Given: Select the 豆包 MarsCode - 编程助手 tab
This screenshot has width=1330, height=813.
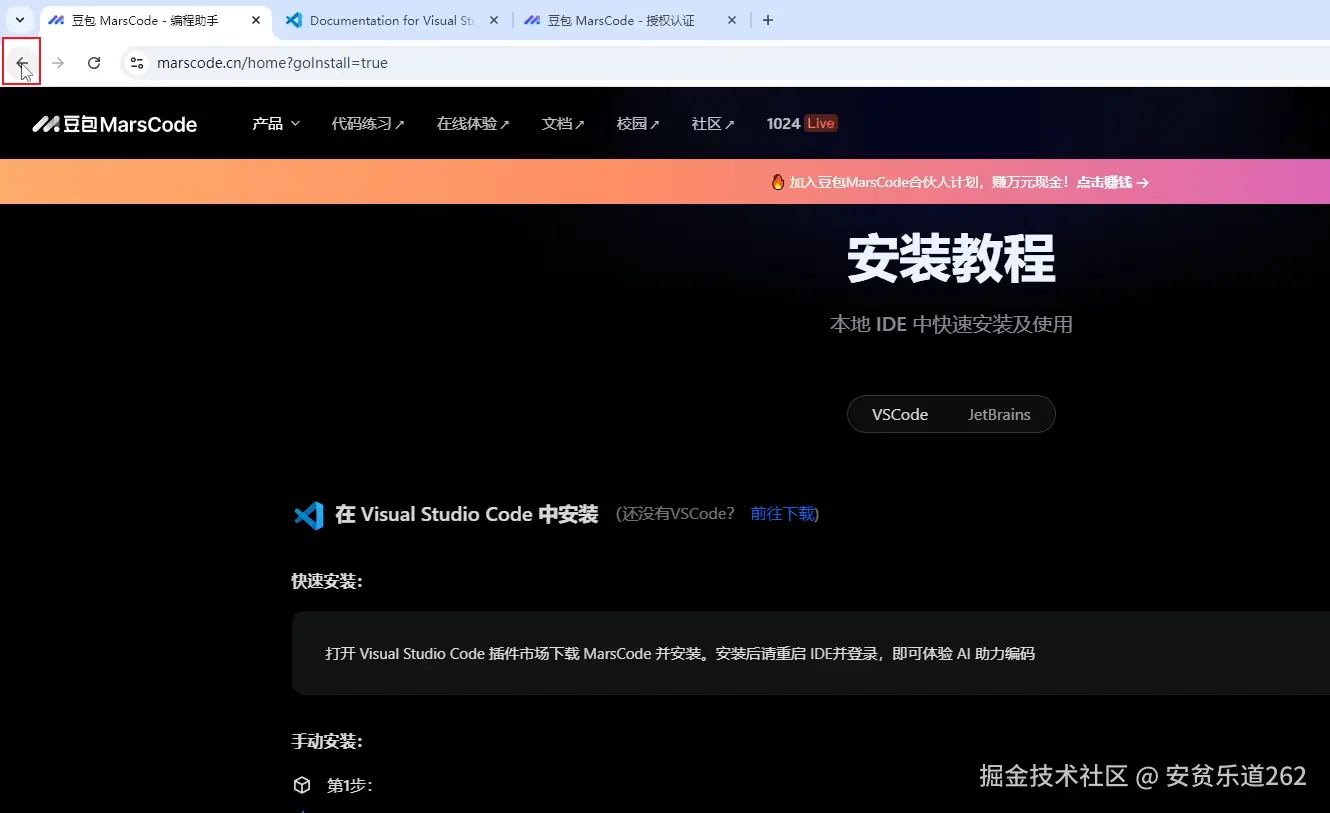Looking at the screenshot, I should pos(144,20).
